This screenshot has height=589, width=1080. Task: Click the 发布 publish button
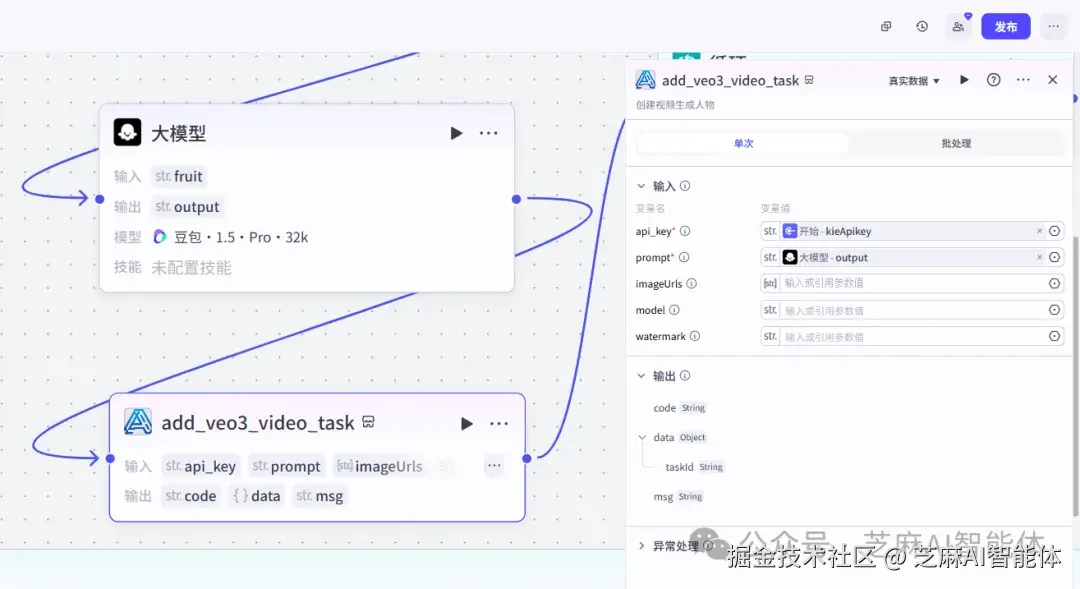(1006, 26)
